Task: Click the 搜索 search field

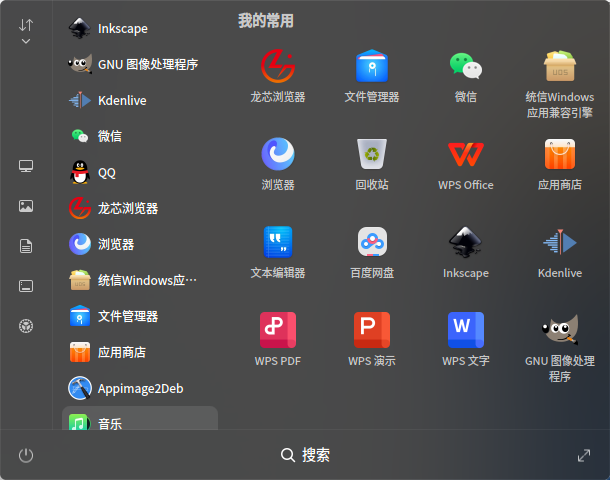Action: pos(305,455)
